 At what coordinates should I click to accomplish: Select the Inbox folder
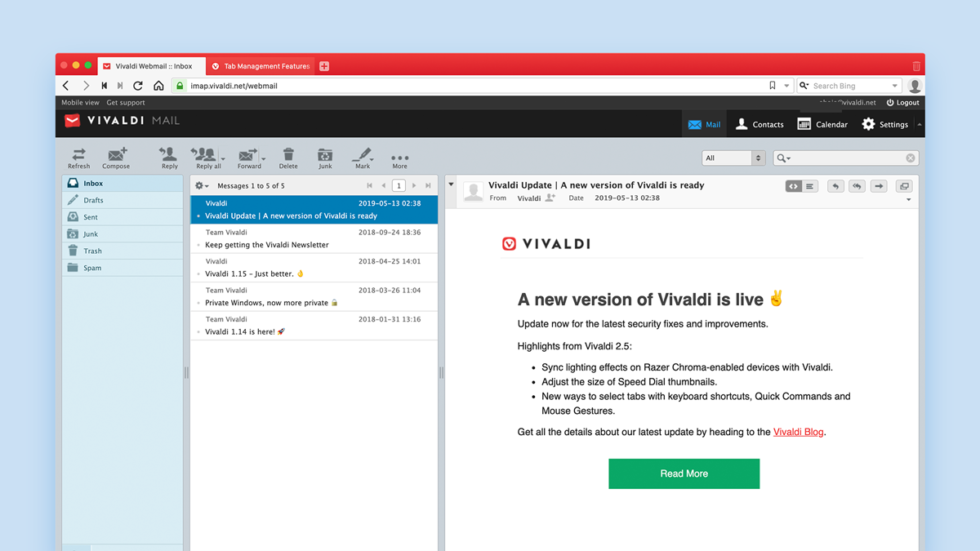click(x=123, y=183)
